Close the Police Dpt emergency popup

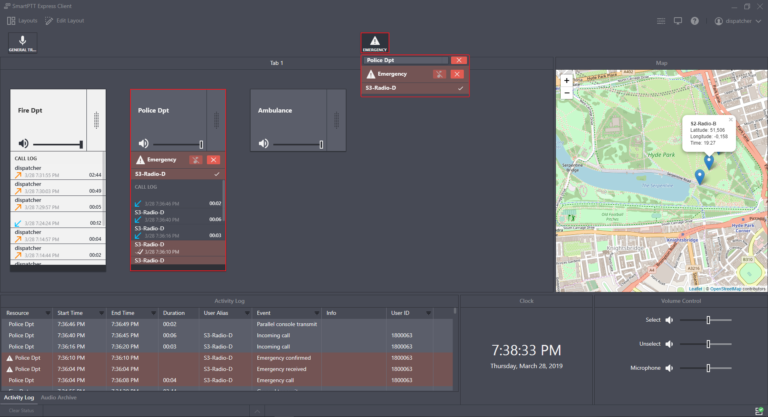pos(458,60)
